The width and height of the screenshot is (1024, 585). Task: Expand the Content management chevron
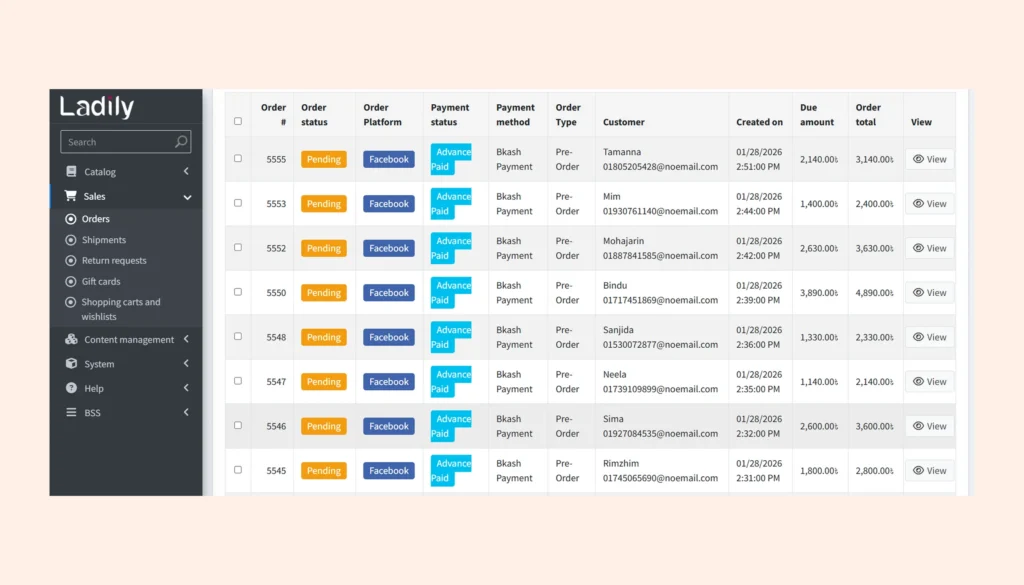[187, 340]
